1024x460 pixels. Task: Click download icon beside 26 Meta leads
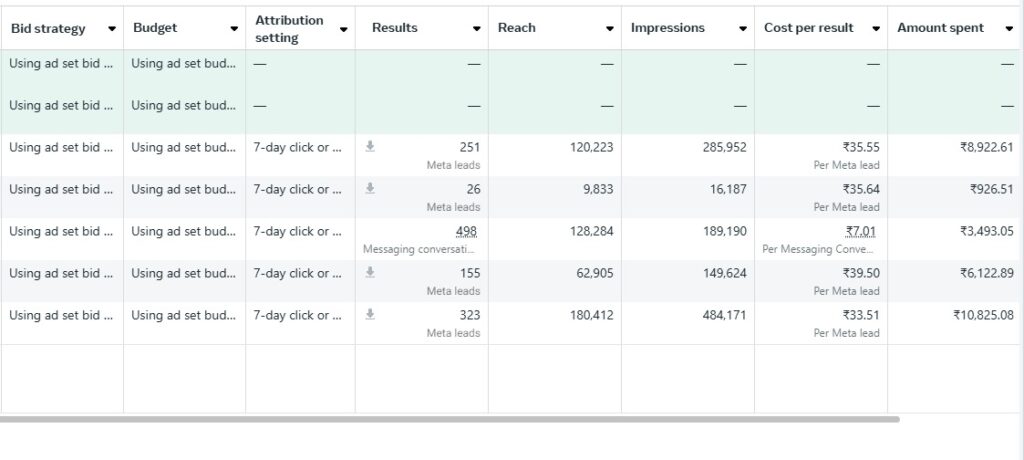click(370, 188)
